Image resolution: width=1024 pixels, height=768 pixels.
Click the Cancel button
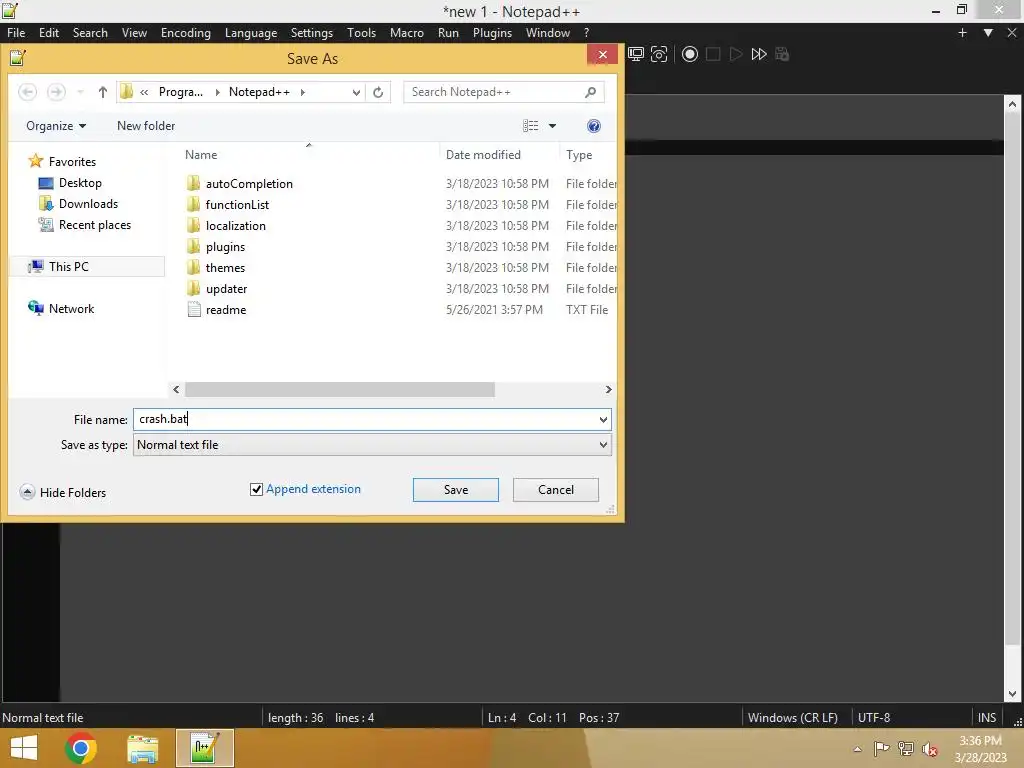pyautogui.click(x=556, y=490)
